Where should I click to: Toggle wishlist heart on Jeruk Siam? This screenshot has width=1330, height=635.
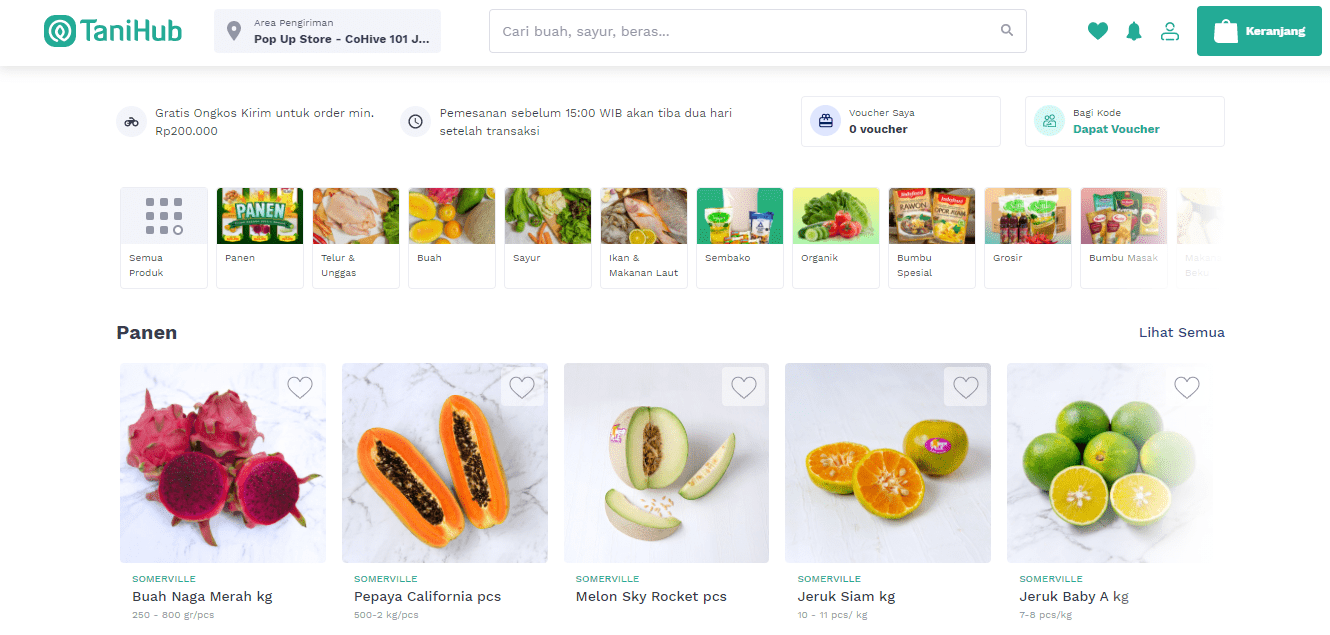965,387
